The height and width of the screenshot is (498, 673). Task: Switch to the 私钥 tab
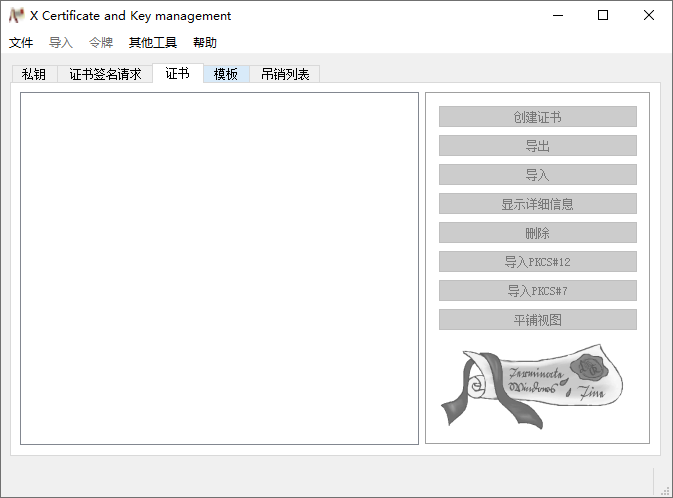tap(34, 74)
